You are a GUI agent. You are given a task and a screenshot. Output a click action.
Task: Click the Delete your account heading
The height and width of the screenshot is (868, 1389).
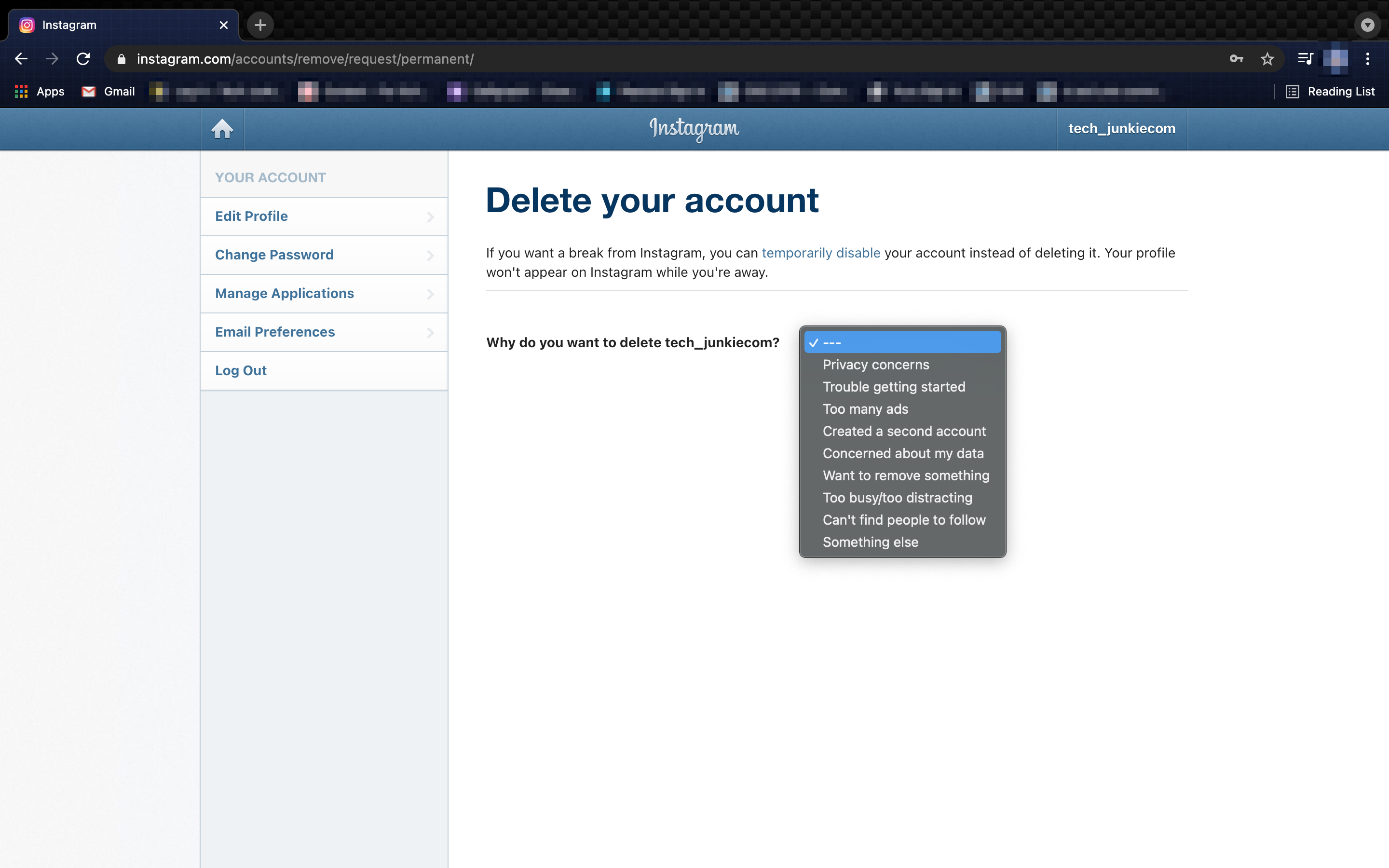[652, 200]
